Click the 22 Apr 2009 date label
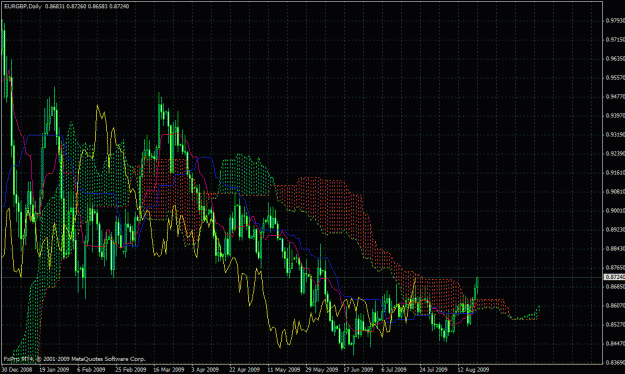The width and height of the screenshot is (625, 374). click(244, 370)
